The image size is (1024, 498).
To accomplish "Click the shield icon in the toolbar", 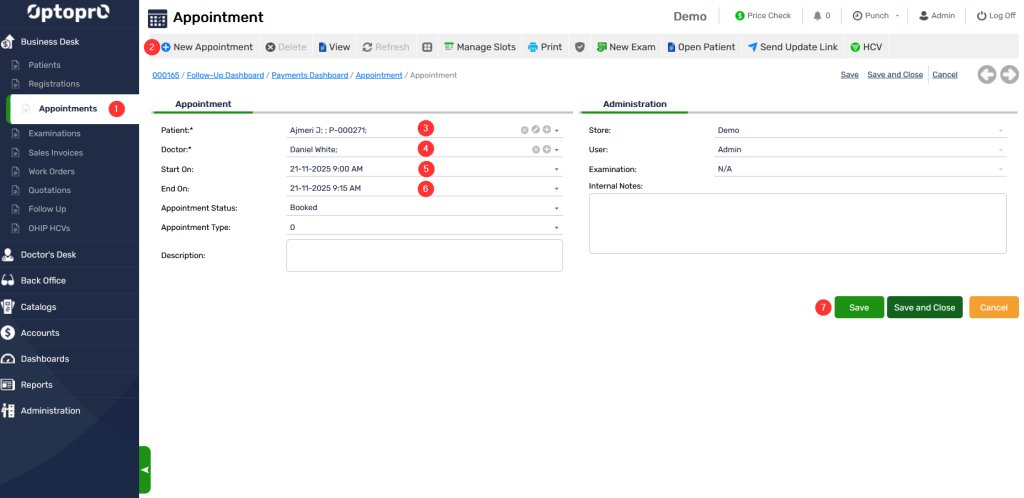I will click(x=579, y=47).
